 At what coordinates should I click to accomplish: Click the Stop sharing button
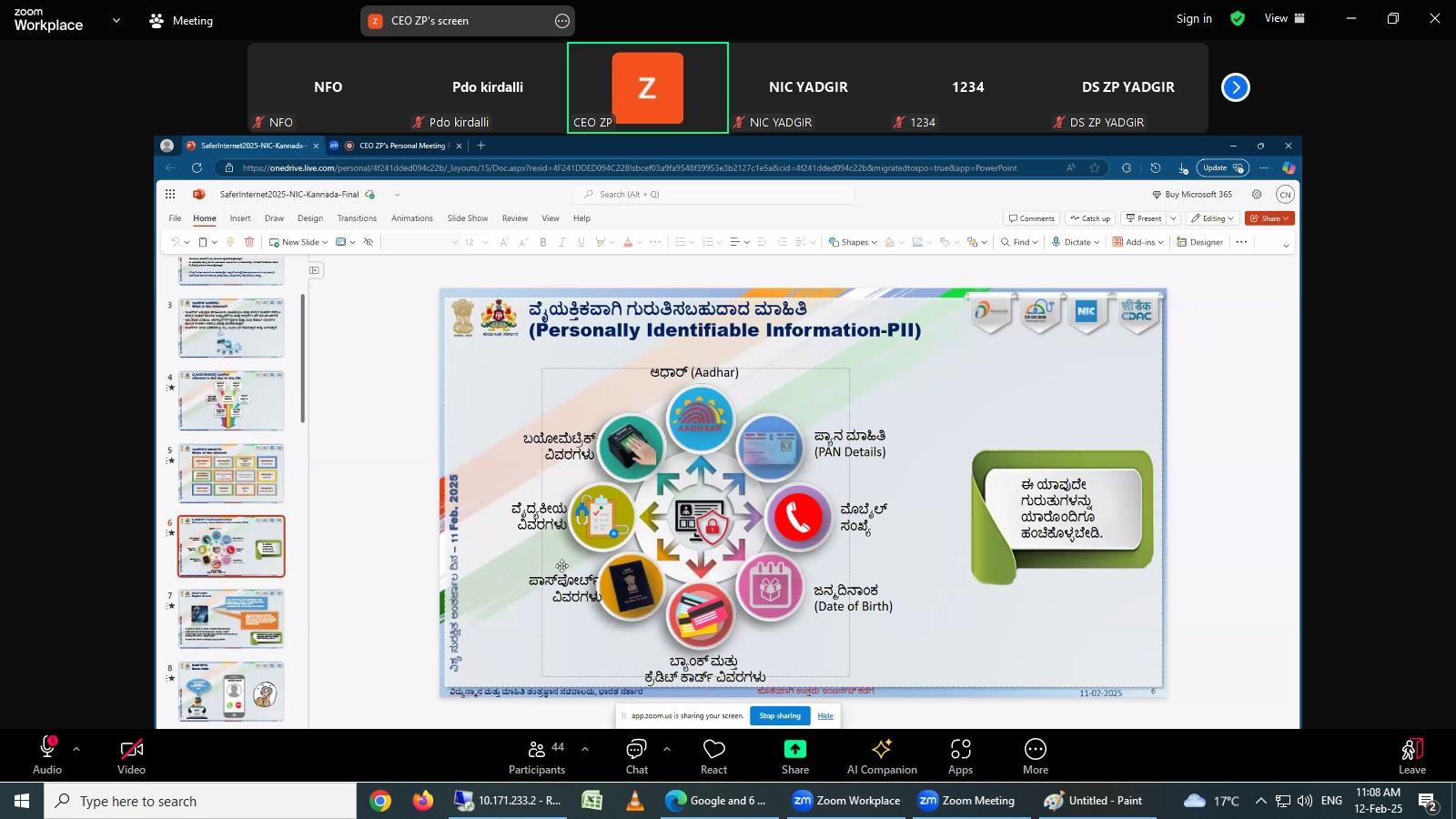780,716
